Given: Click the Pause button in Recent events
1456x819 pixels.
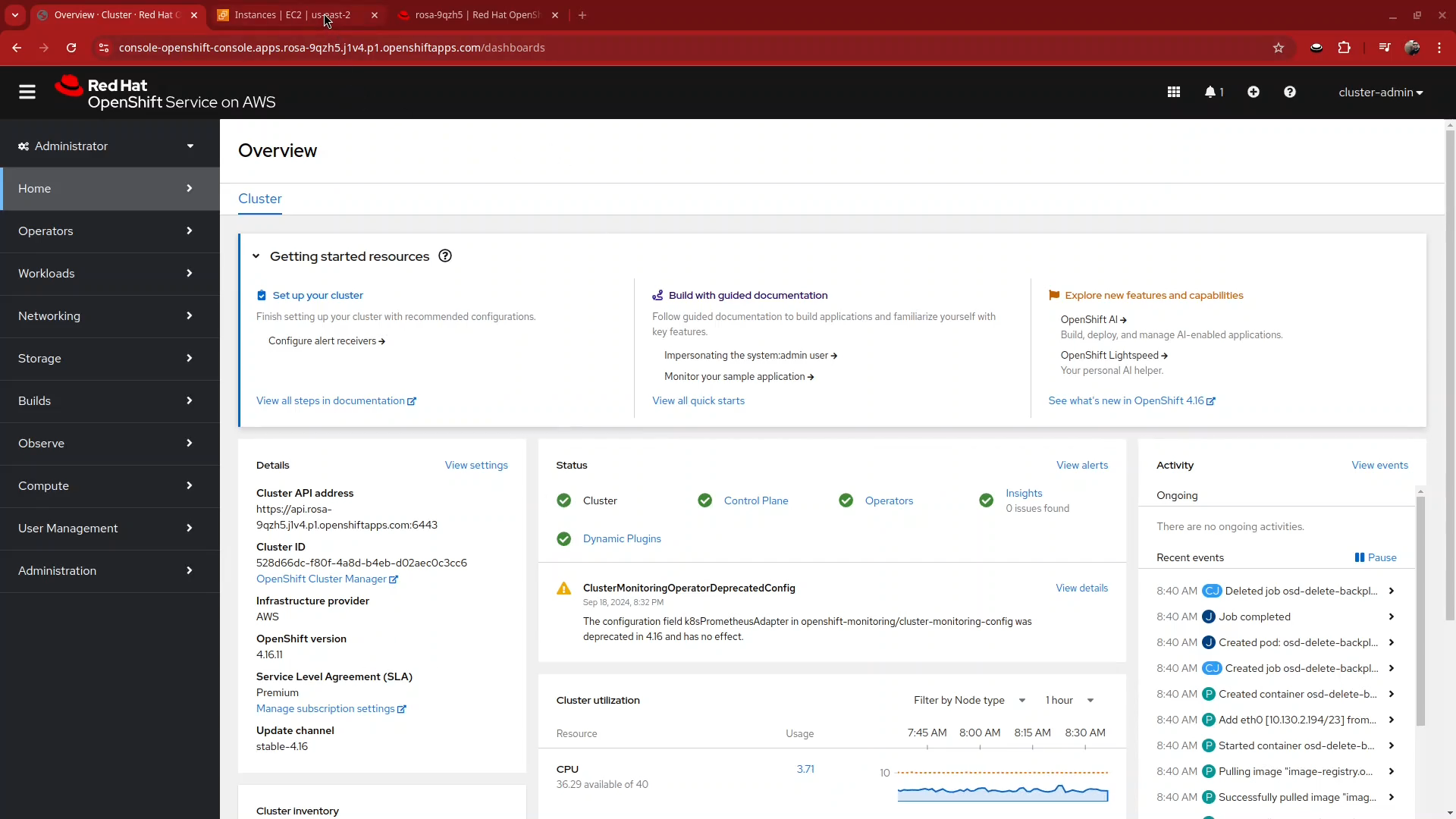Looking at the screenshot, I should click(1375, 557).
